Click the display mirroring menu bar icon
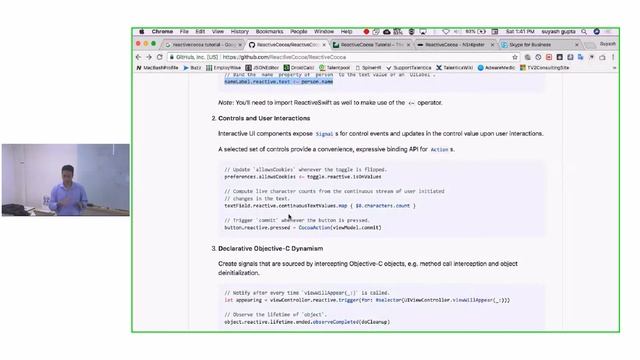This screenshot has height=360, width=640. [x=423, y=31]
